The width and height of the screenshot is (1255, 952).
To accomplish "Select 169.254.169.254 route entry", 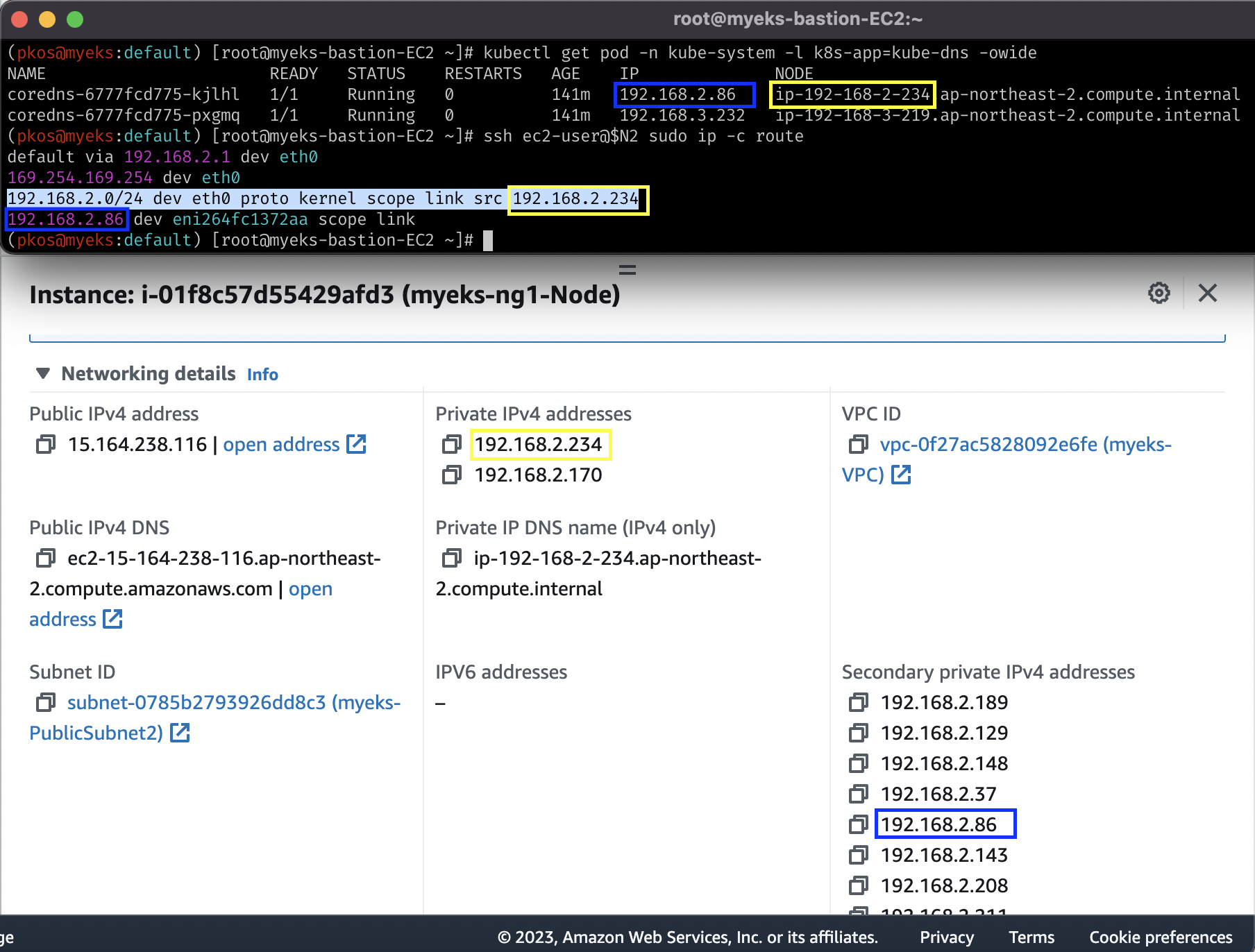I will pyautogui.click(x=80, y=178).
